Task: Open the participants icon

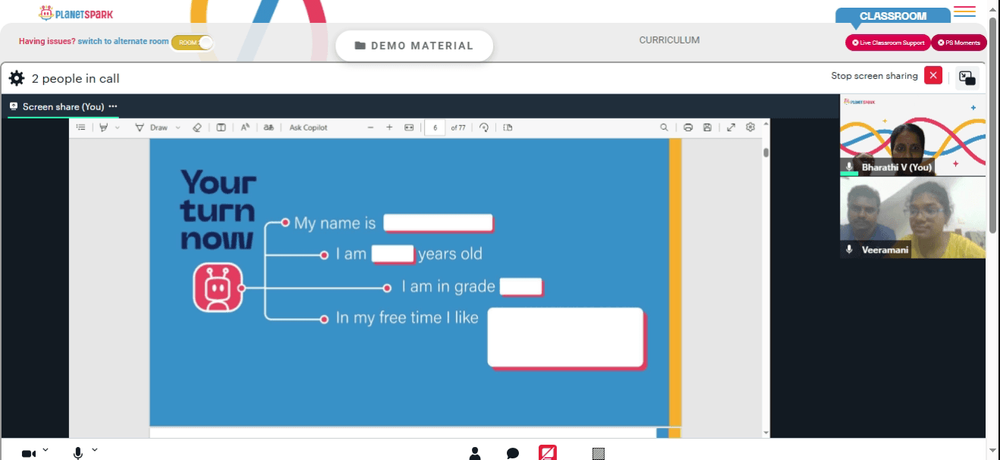Action: (x=474, y=454)
